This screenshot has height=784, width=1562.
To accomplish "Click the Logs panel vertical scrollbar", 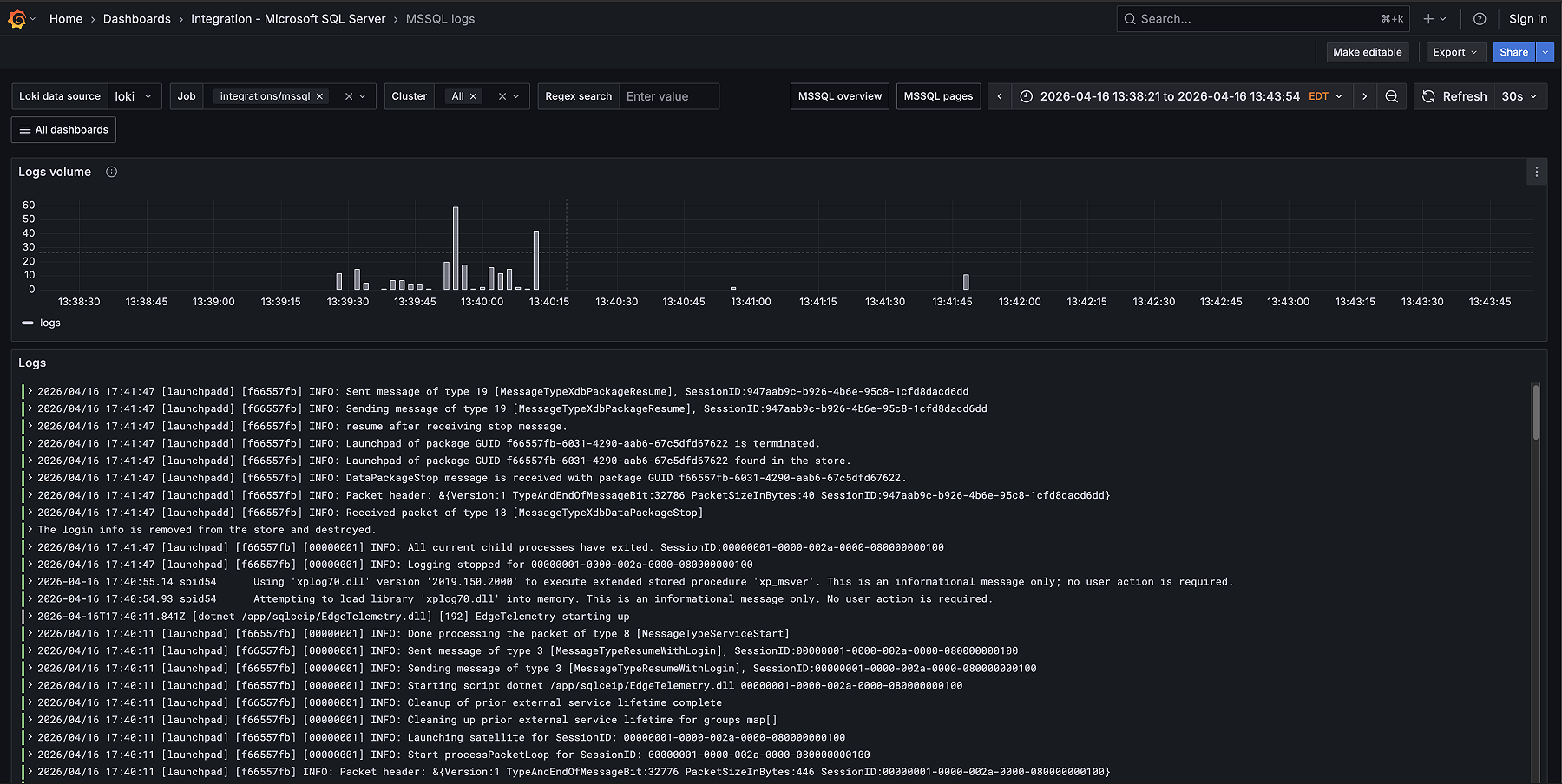I will pyautogui.click(x=1536, y=412).
